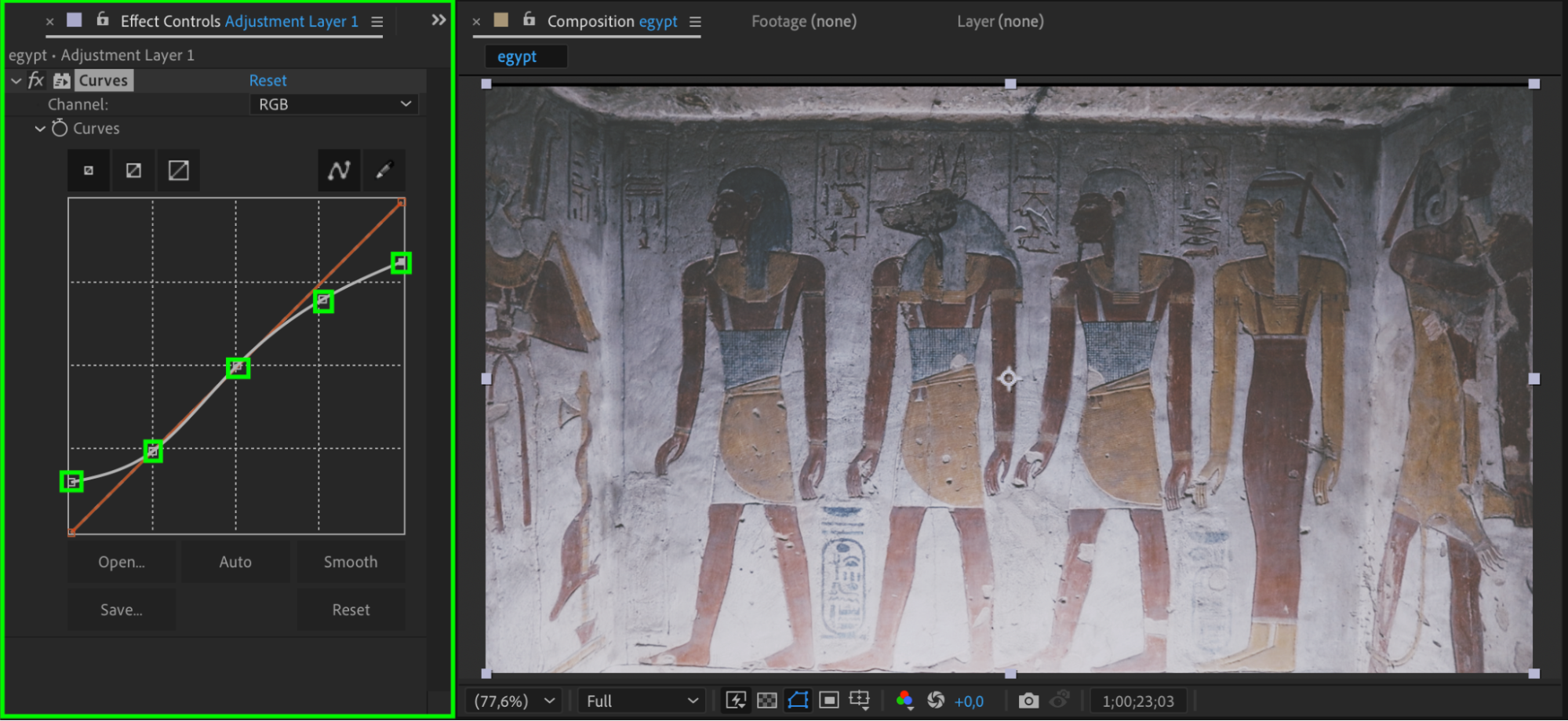Open the Full resolution dropdown
The height and width of the screenshot is (721, 1568).
click(641, 701)
